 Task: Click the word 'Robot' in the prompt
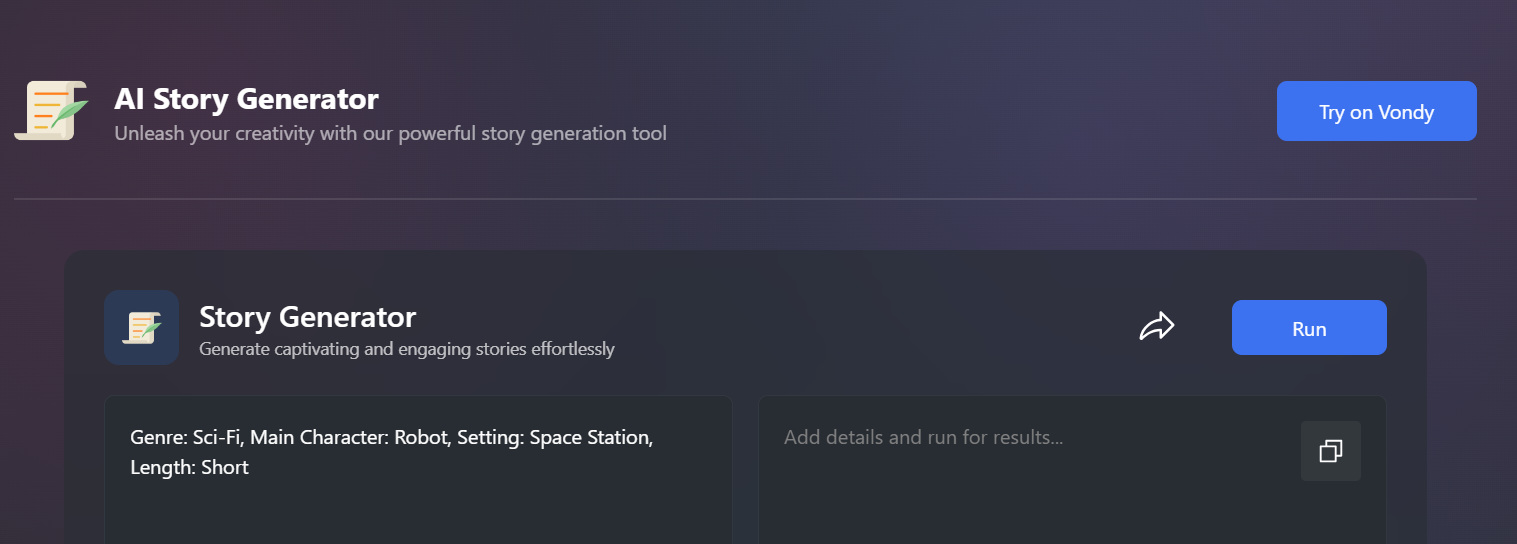click(x=419, y=437)
